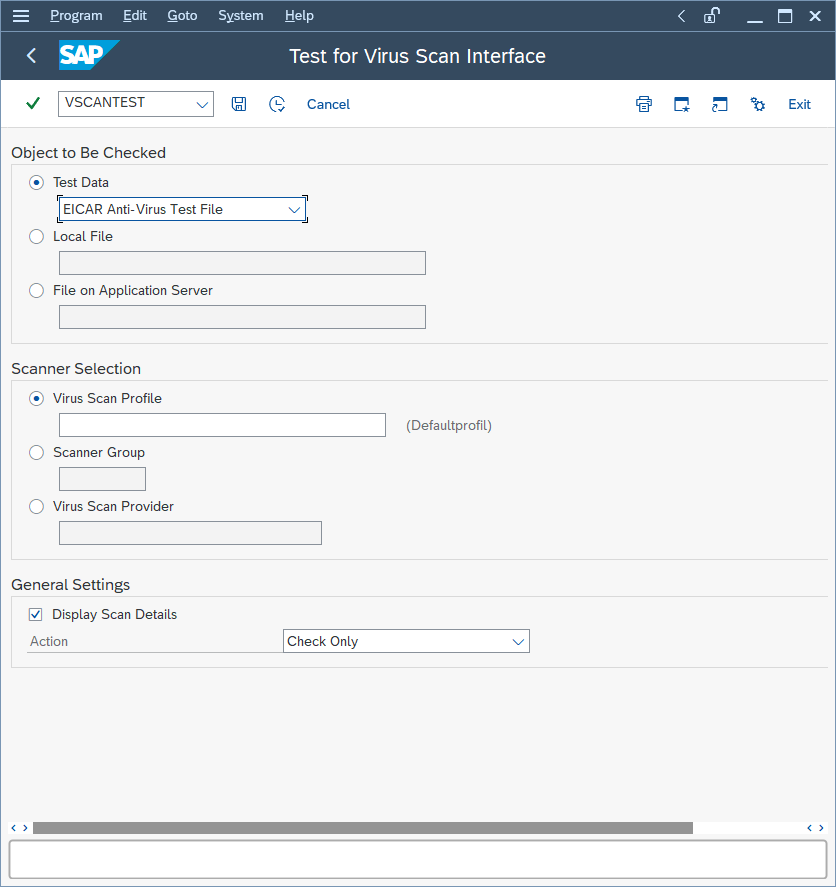Click the padlock icon in the title bar

[711, 15]
